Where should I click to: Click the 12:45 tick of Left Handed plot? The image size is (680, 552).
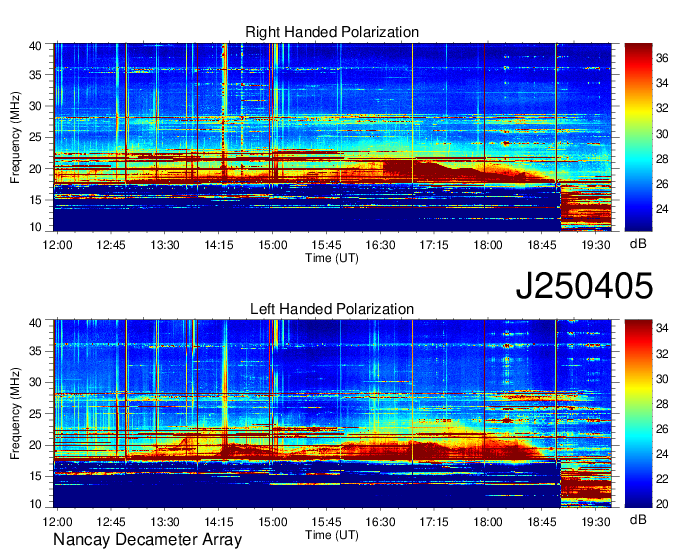pos(111,522)
